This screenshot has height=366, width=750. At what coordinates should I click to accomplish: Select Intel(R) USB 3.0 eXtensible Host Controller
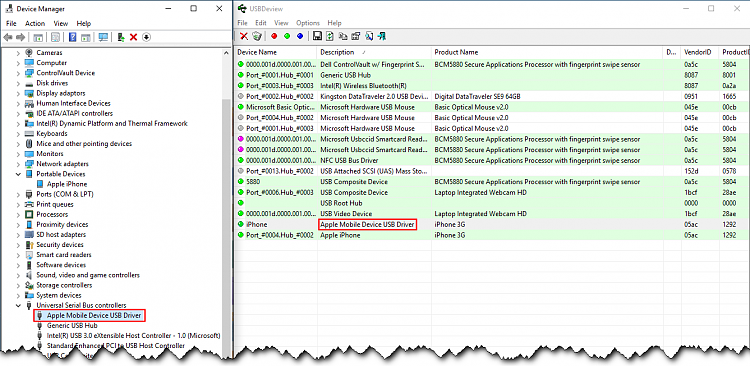point(133,335)
